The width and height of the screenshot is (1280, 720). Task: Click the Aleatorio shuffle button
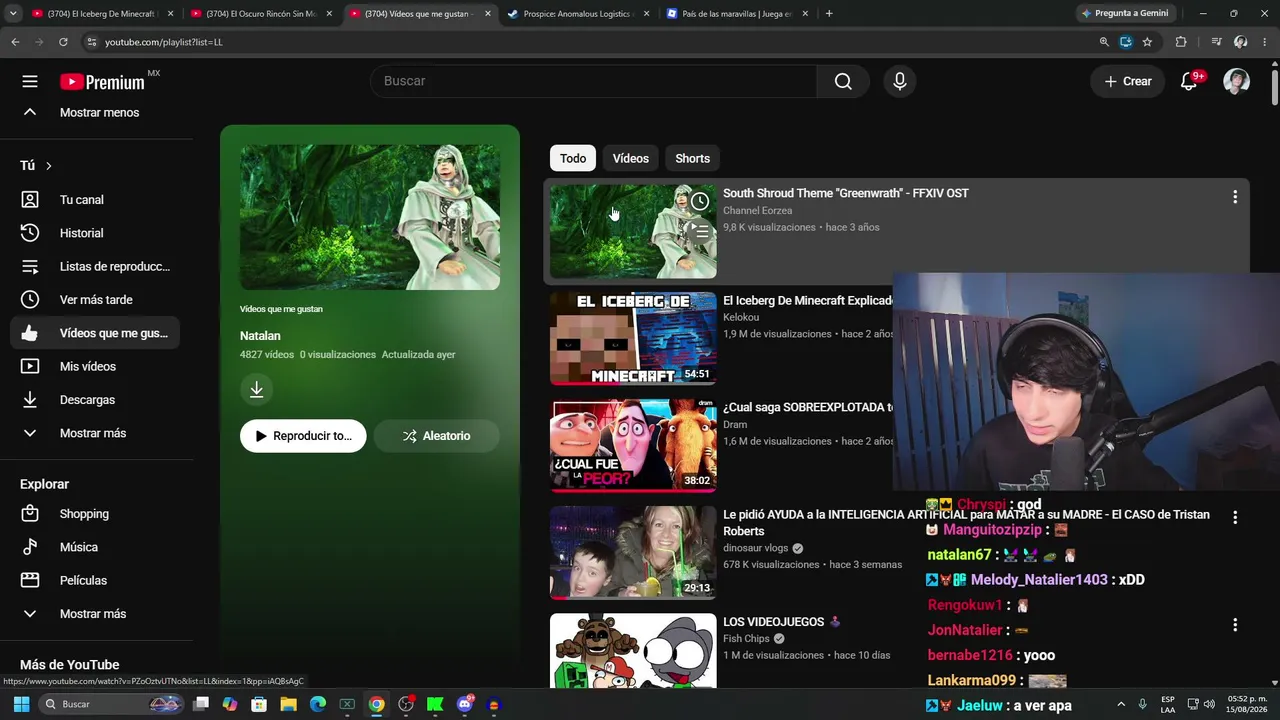pyautogui.click(x=436, y=436)
